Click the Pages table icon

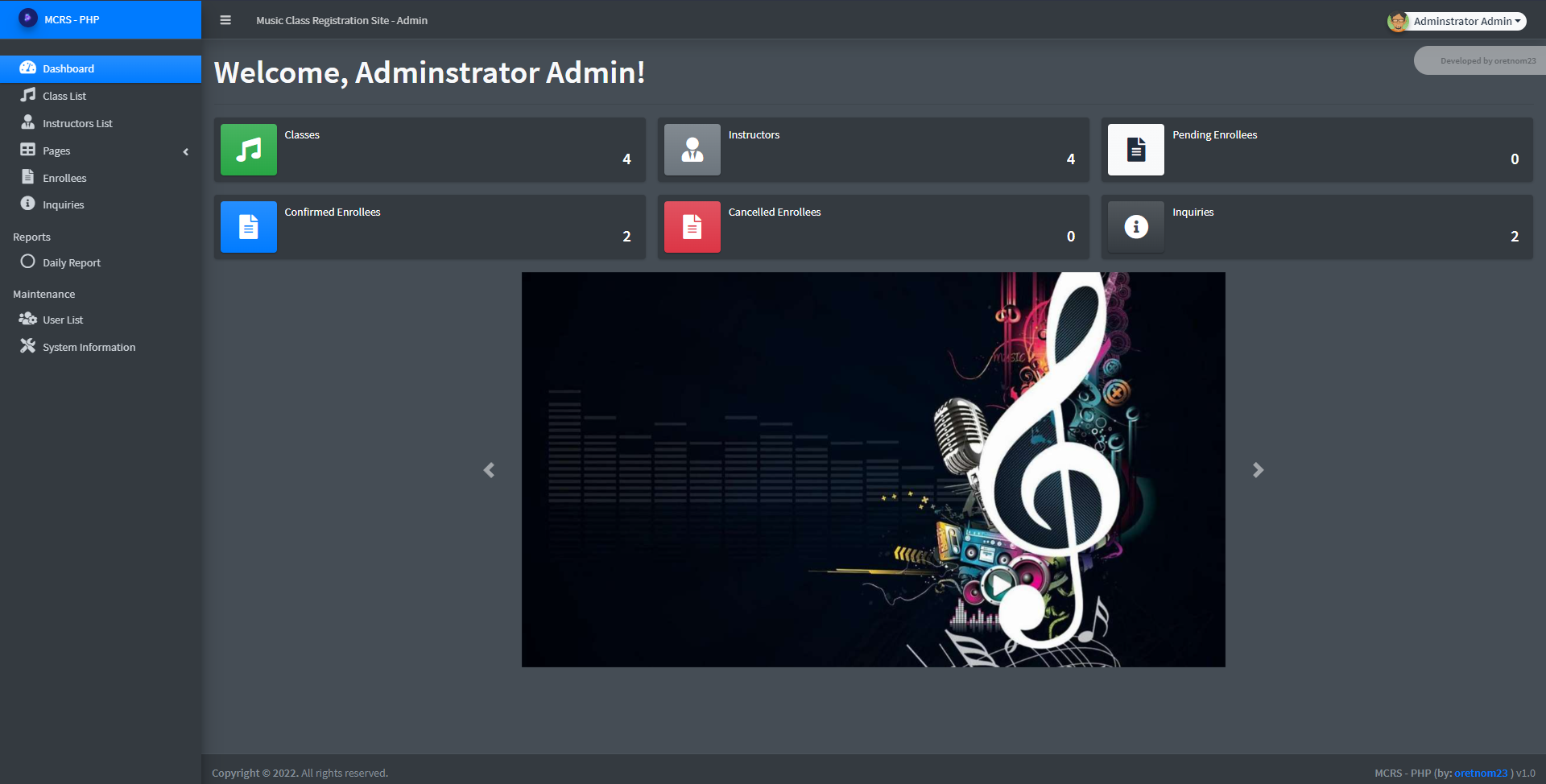28,150
